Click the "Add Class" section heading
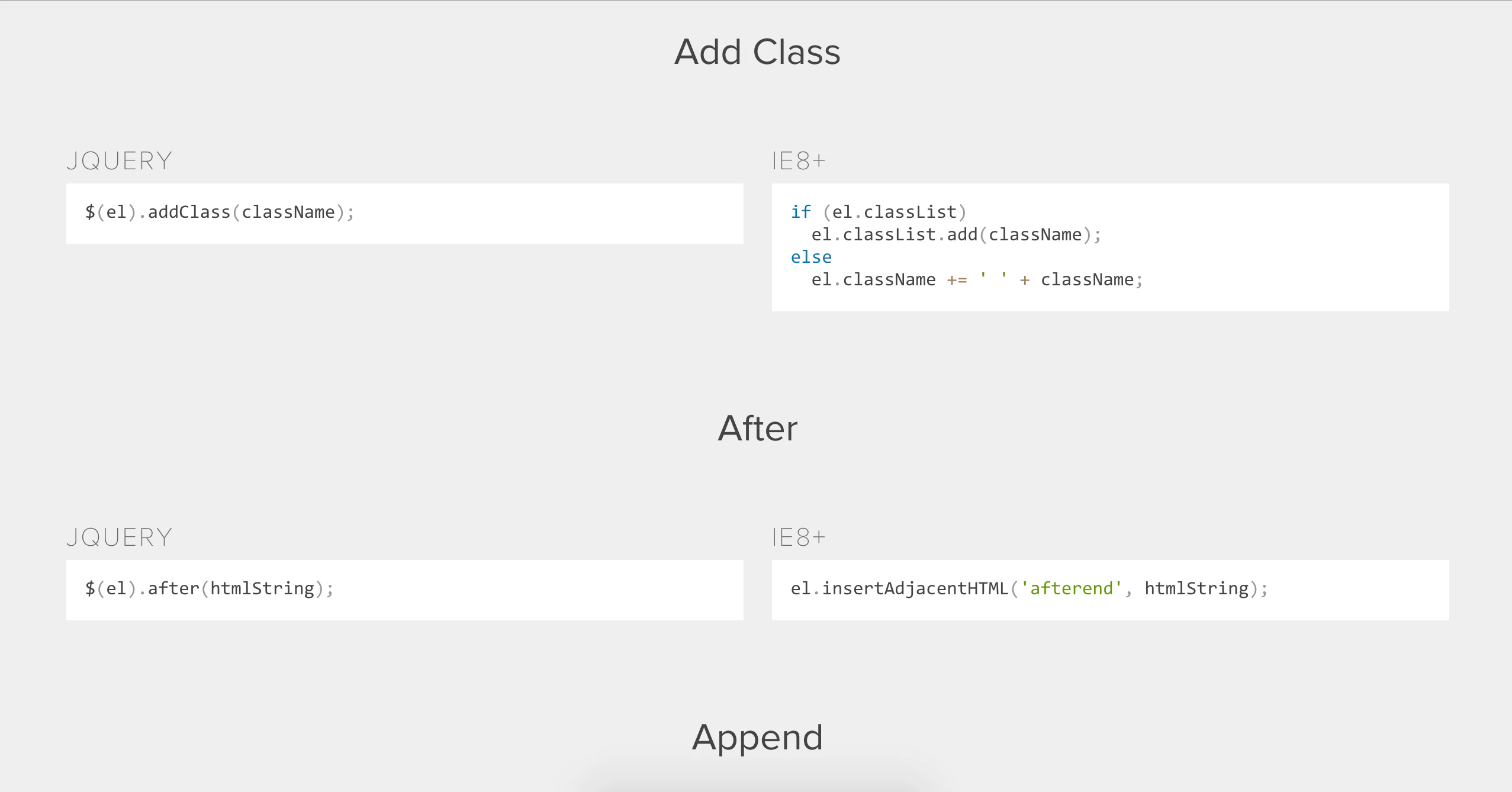Image resolution: width=1512 pixels, height=792 pixels. [757, 52]
